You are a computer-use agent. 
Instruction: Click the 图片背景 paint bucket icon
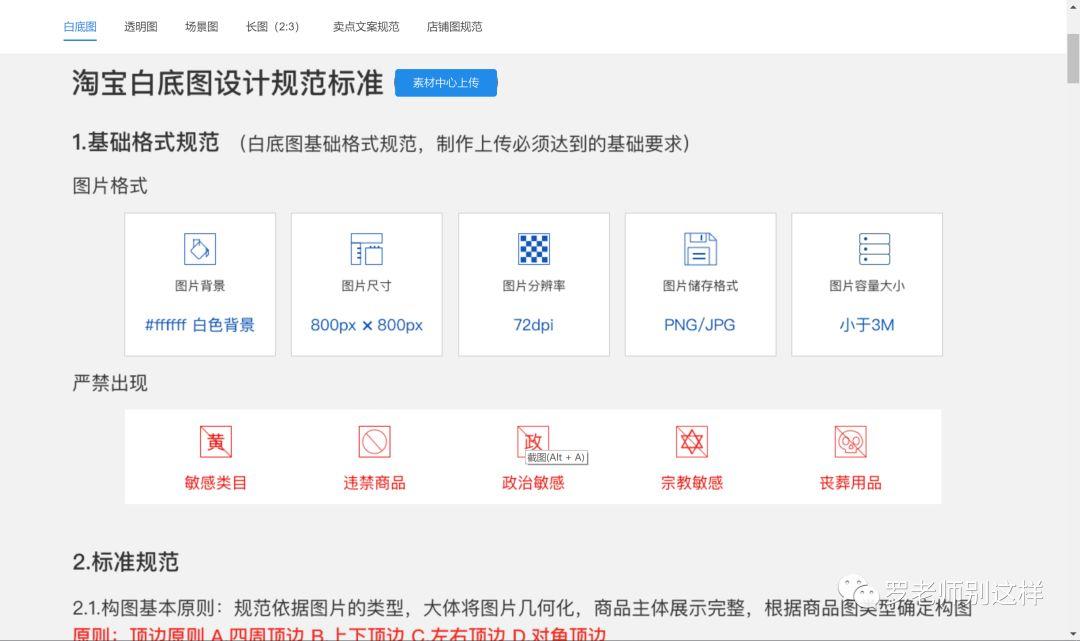200,249
